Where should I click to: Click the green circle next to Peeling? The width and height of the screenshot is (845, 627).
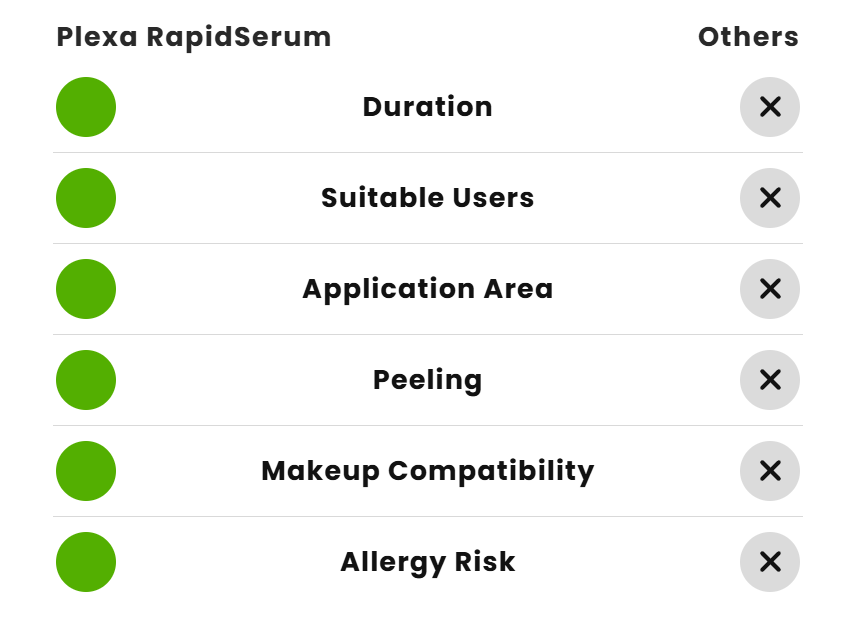point(86,380)
